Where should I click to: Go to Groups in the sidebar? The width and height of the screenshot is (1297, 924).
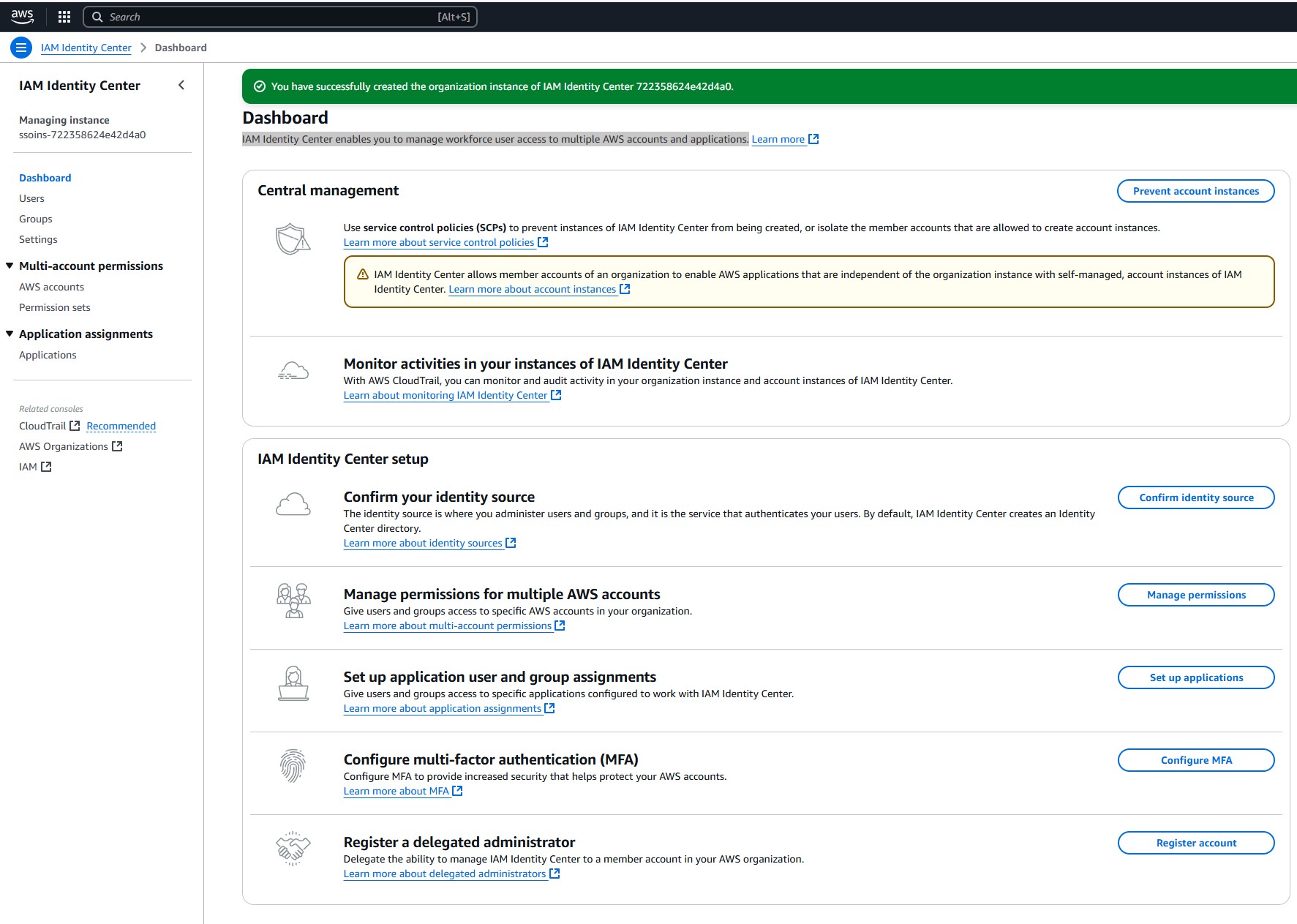click(36, 219)
